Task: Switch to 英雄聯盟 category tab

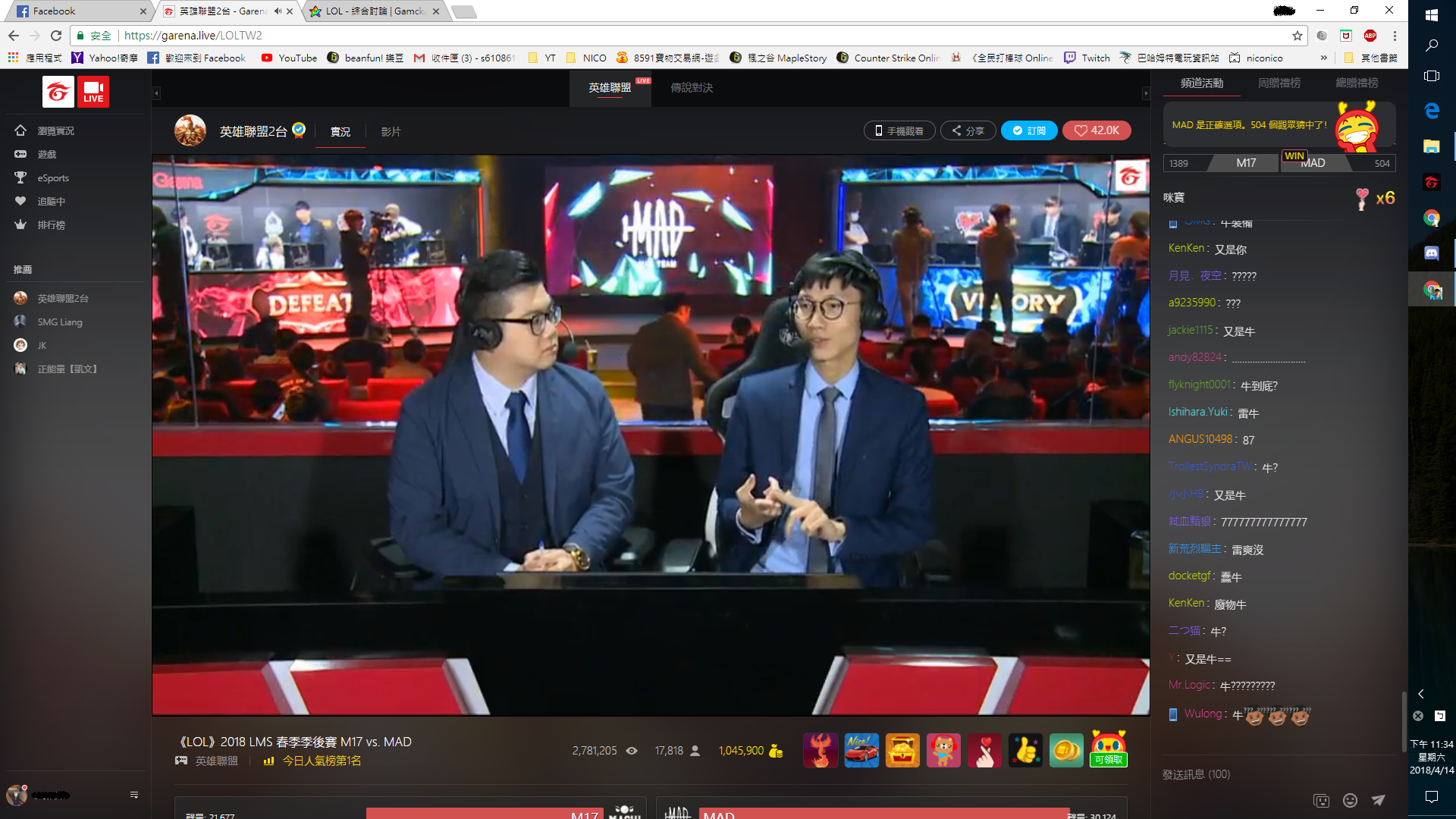Action: tap(610, 88)
